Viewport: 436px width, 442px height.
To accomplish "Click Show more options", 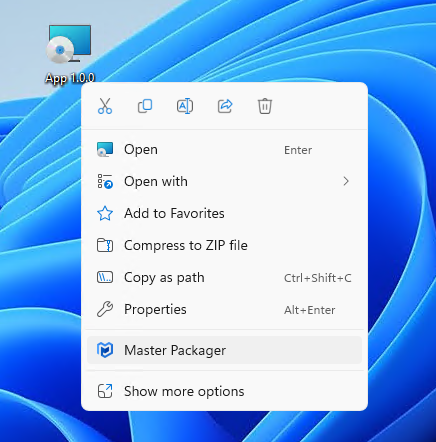I will click(x=224, y=391).
